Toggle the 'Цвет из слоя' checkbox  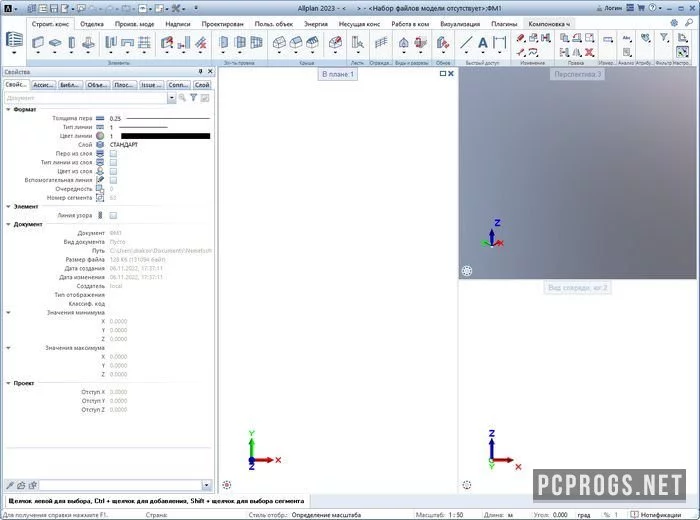[x=113, y=171]
